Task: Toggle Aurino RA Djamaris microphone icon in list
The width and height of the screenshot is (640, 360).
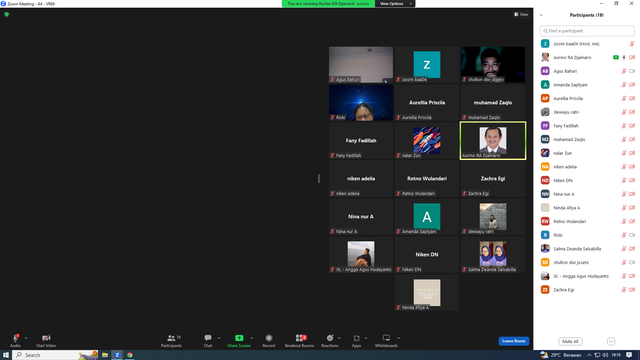Action: pos(624,58)
